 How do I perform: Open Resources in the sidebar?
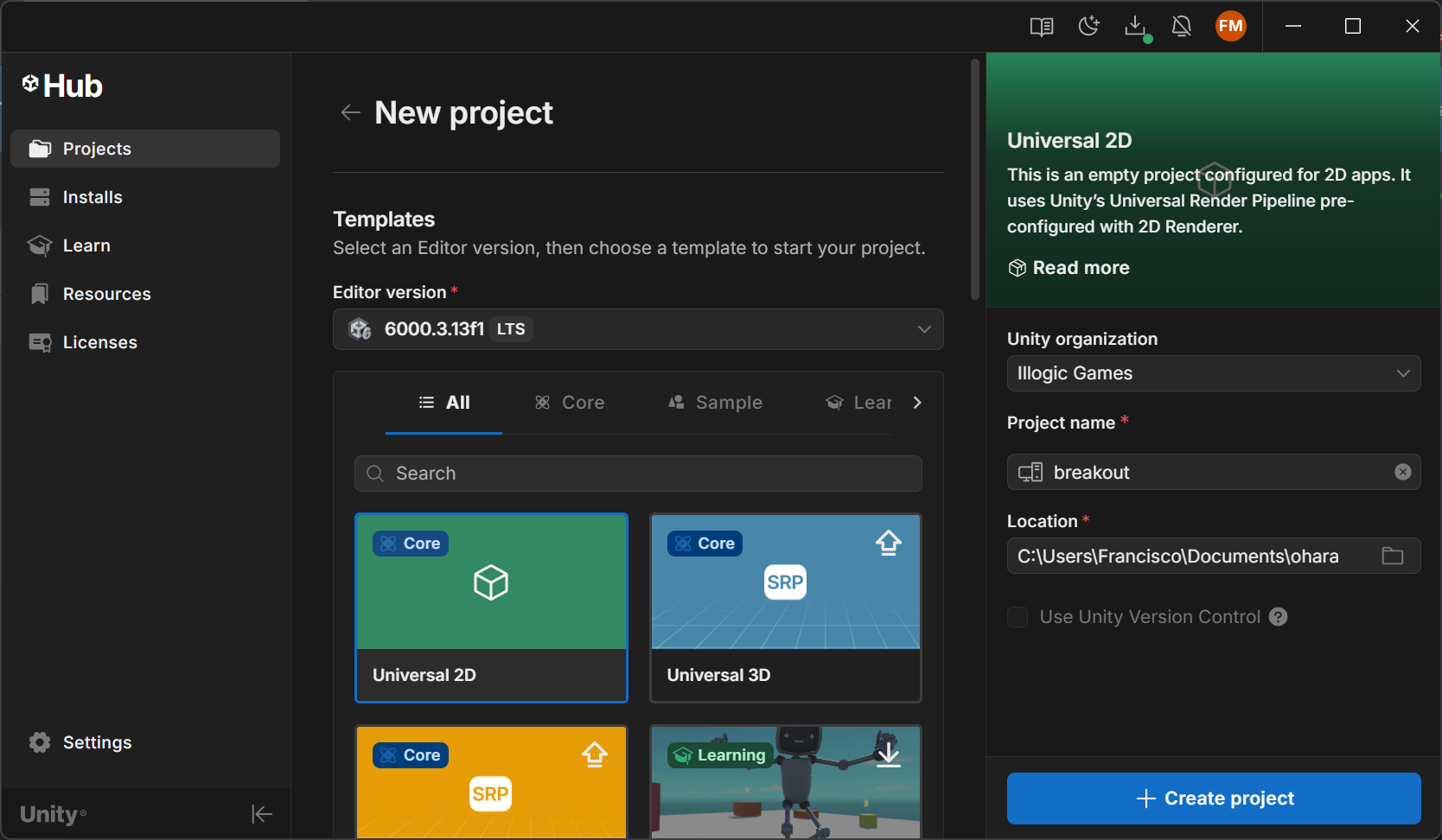(145, 294)
